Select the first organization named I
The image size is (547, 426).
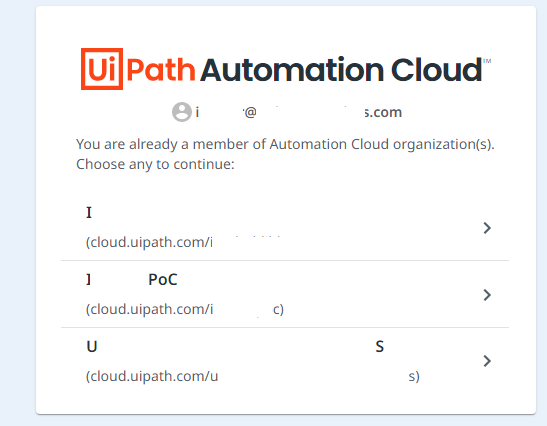pyautogui.click(x=89, y=212)
